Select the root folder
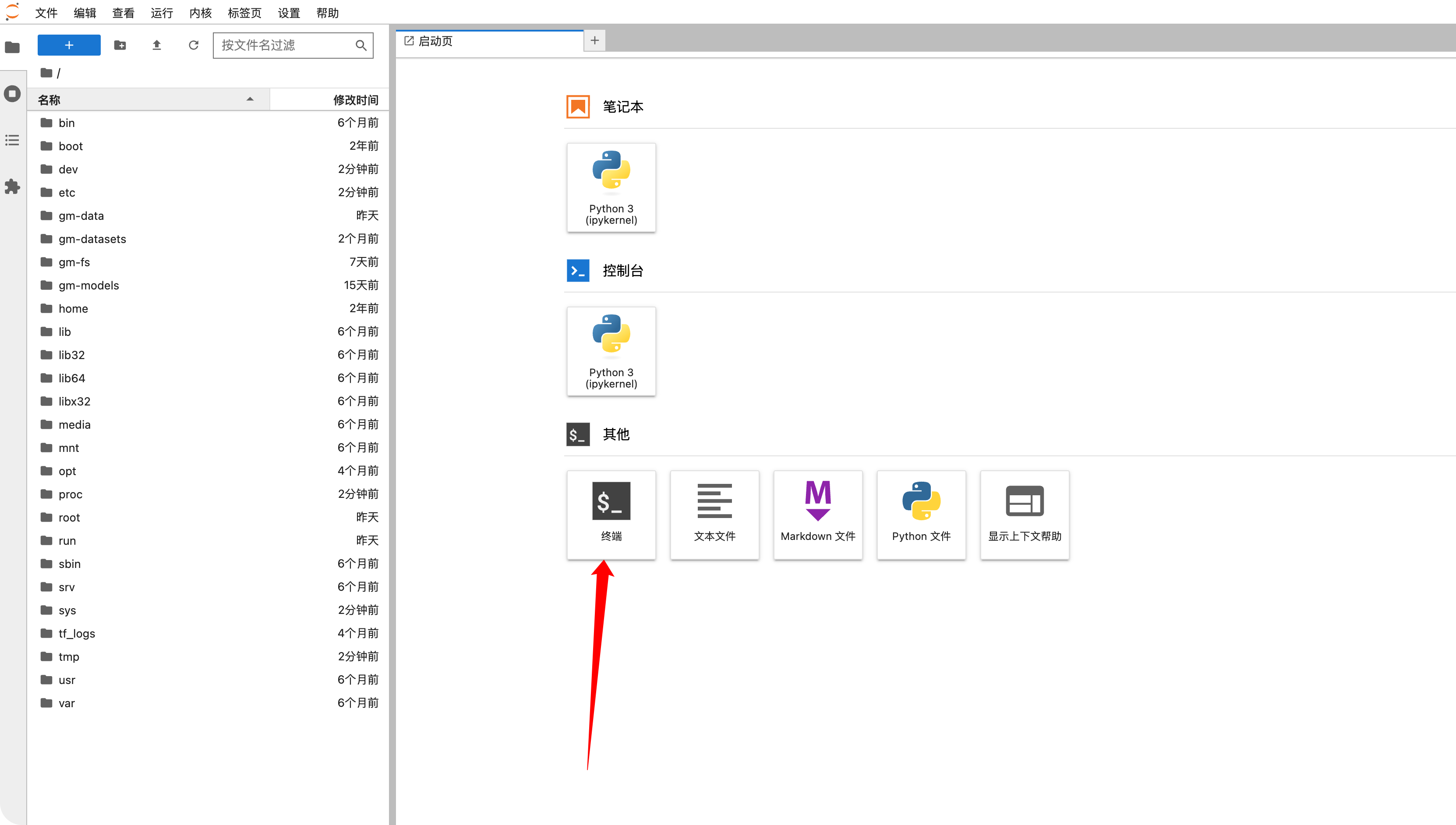Image resolution: width=1456 pixels, height=825 pixels. click(x=209, y=518)
